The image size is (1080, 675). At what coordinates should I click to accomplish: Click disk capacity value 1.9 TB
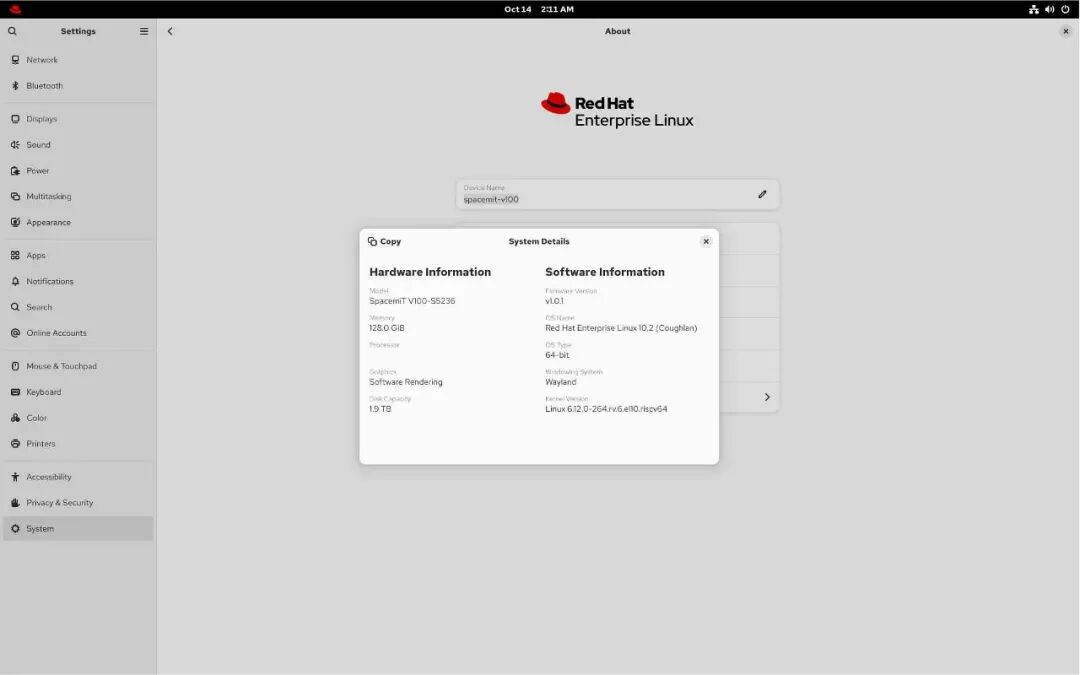pos(380,408)
